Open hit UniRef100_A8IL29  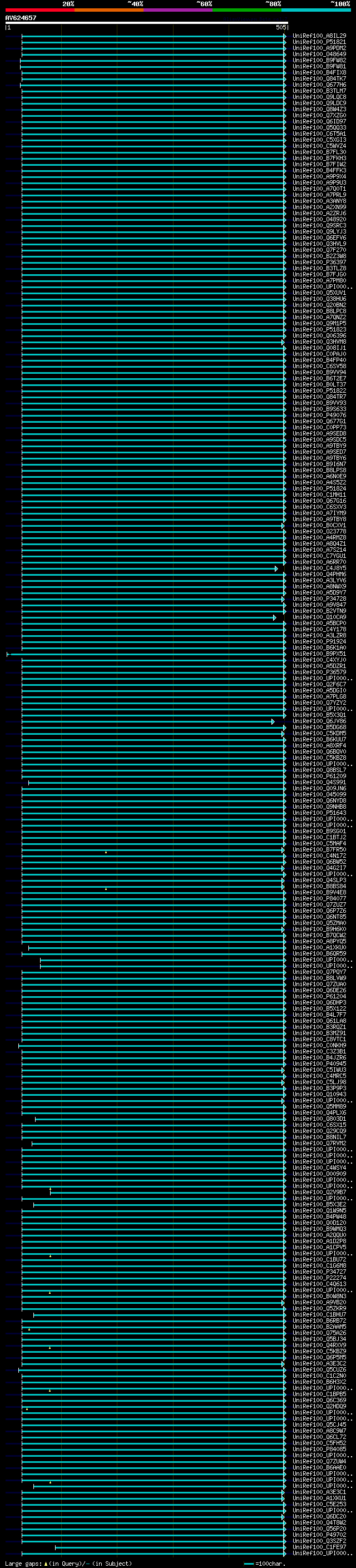click(x=319, y=36)
